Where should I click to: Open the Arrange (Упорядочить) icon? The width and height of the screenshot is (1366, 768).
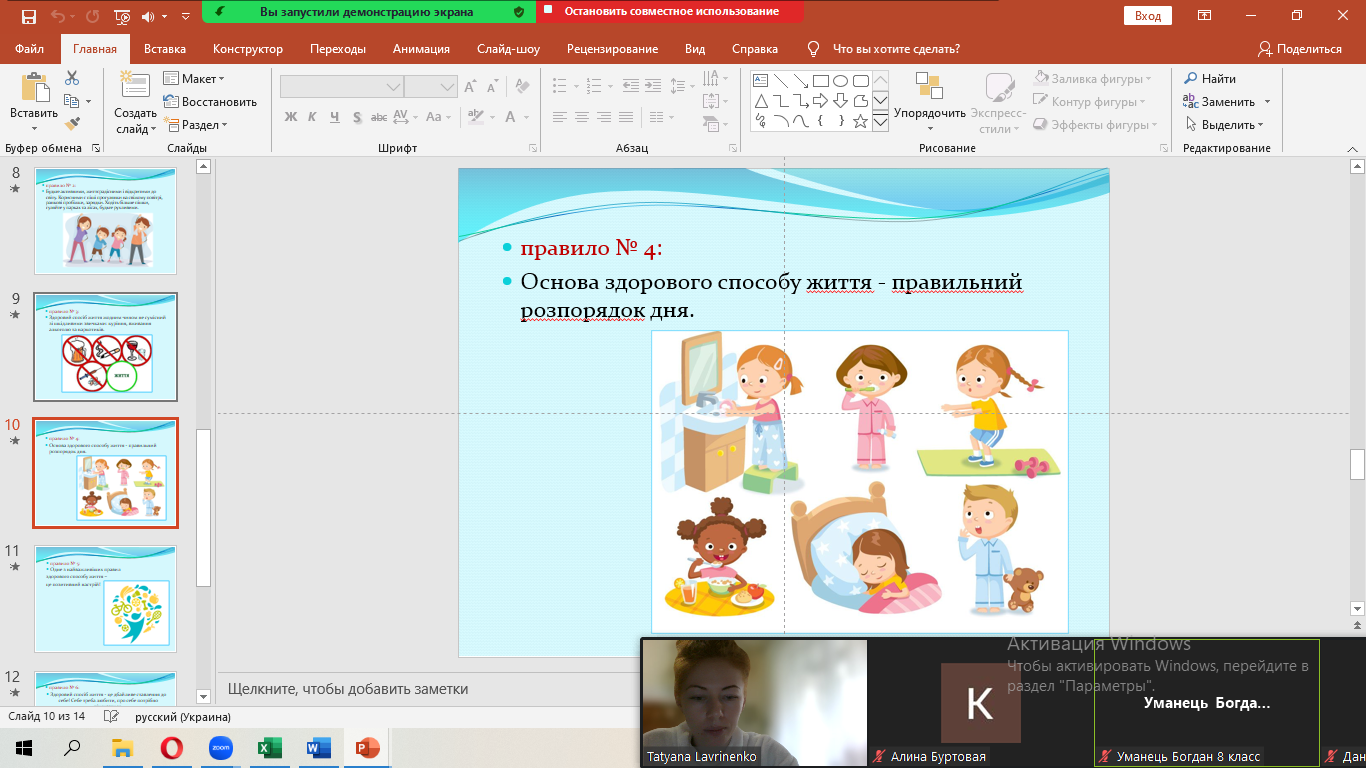[929, 90]
